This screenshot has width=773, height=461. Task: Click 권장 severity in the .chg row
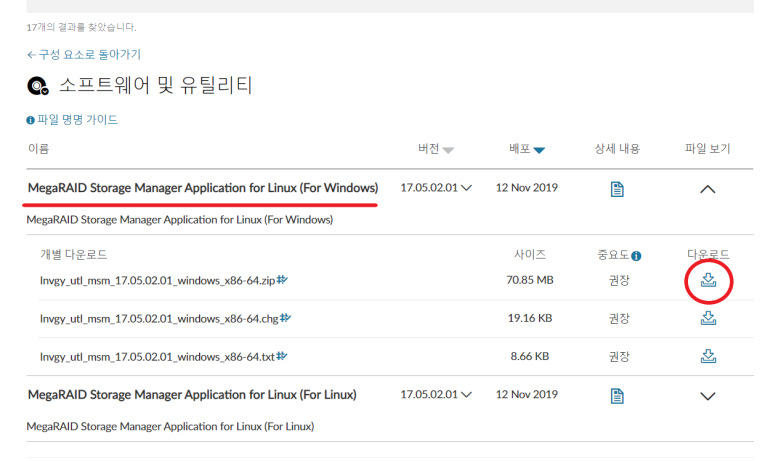(x=619, y=319)
